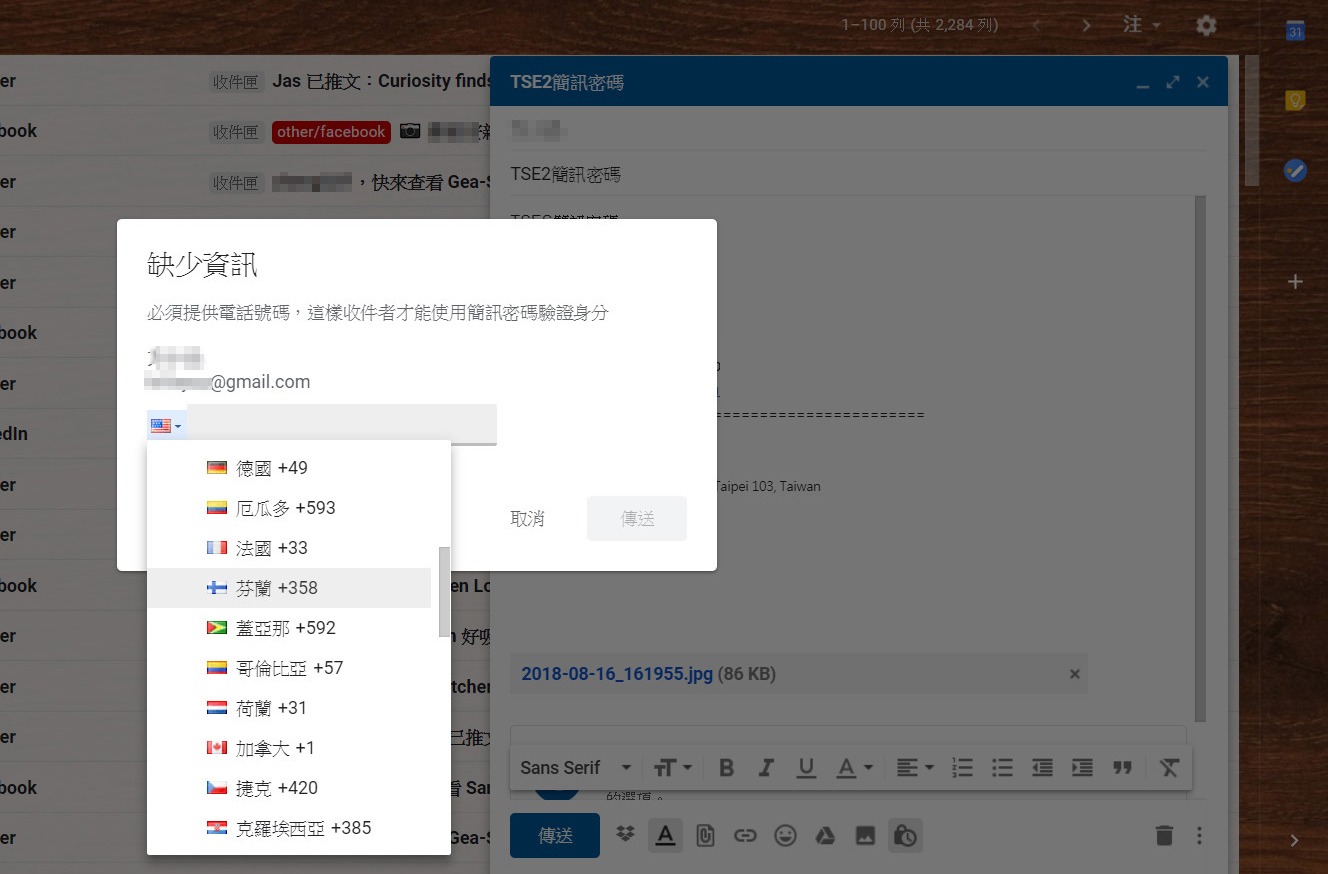Insert files using the Google Drive icon
The height and width of the screenshot is (874, 1328).
pos(825,835)
